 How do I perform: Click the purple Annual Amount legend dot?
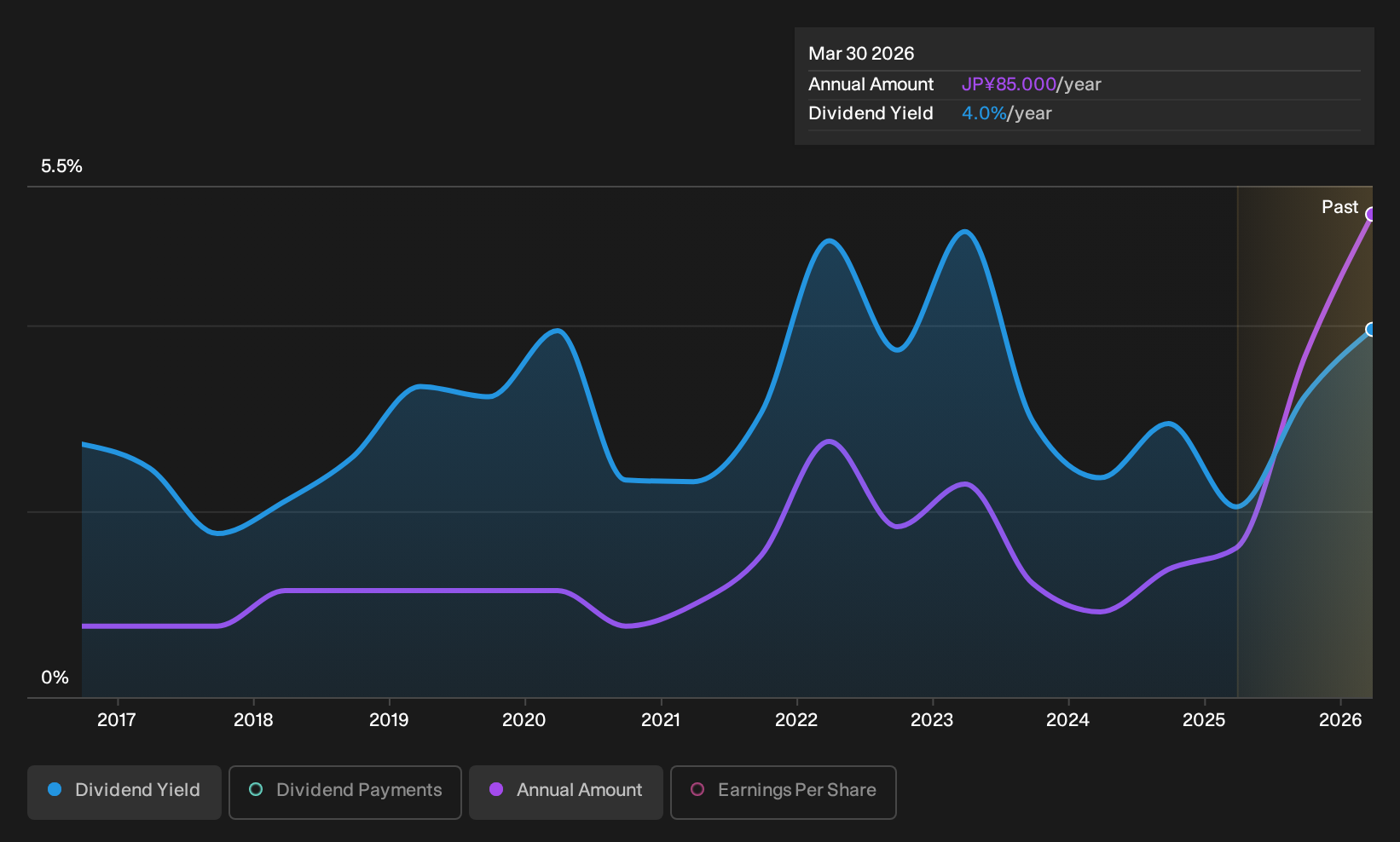496,790
